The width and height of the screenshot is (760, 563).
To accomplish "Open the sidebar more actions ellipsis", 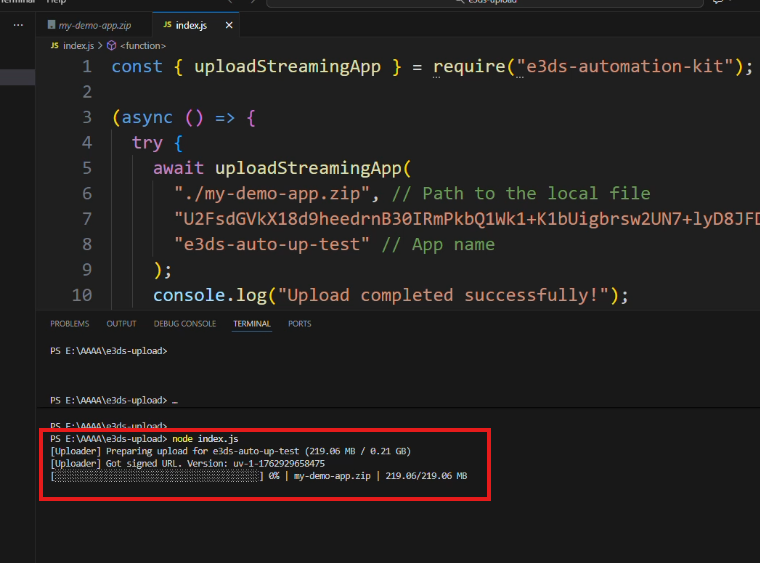I will 18,24.
